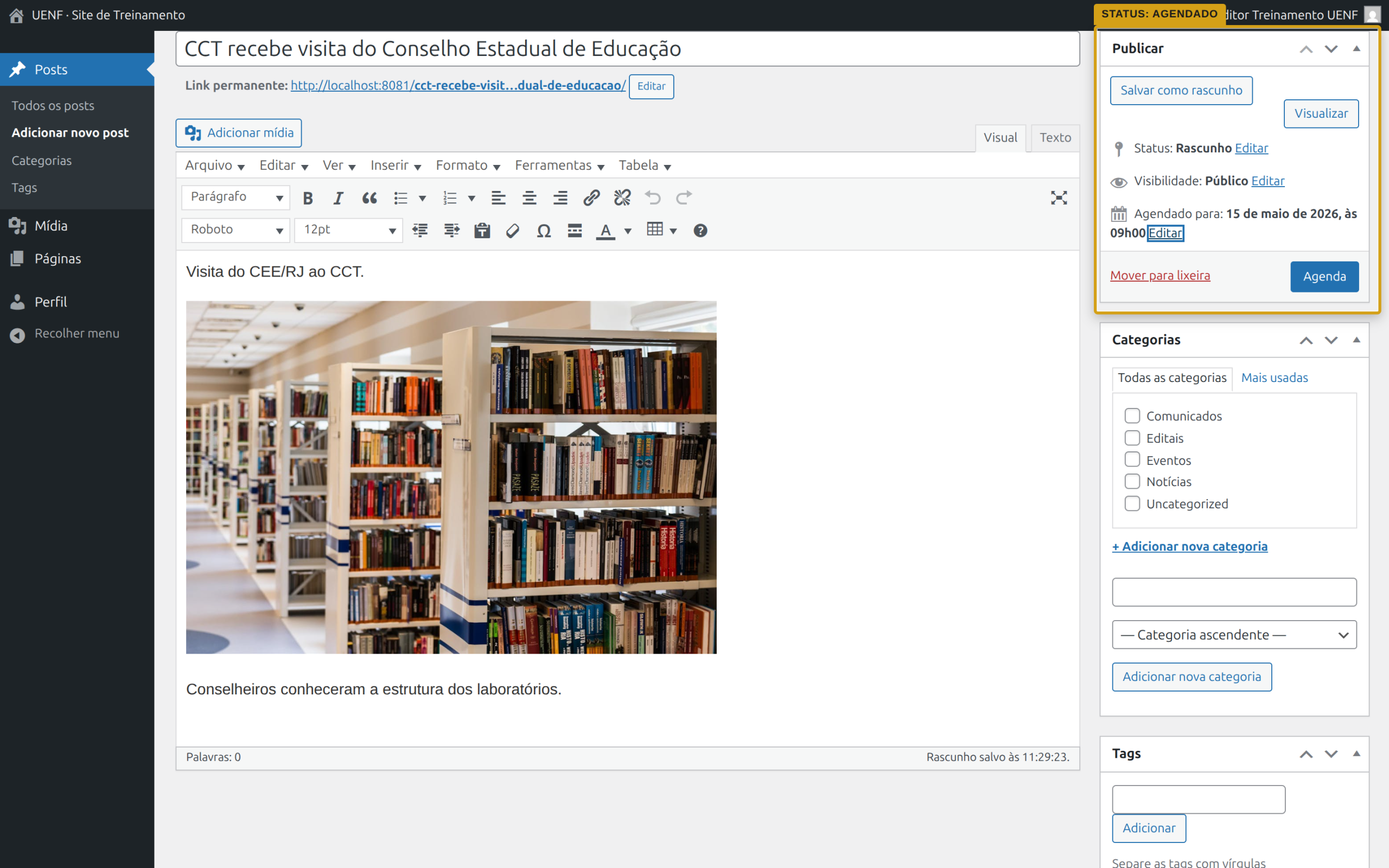1389x868 pixels.
Task: Enable the Comunicados category checkbox
Action: click(1132, 415)
